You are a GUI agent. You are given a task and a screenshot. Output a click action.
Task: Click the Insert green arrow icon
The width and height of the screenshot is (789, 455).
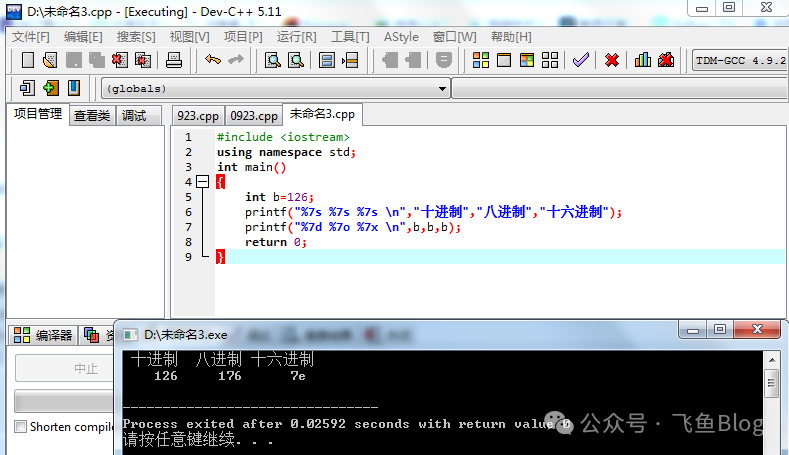click(x=50, y=88)
